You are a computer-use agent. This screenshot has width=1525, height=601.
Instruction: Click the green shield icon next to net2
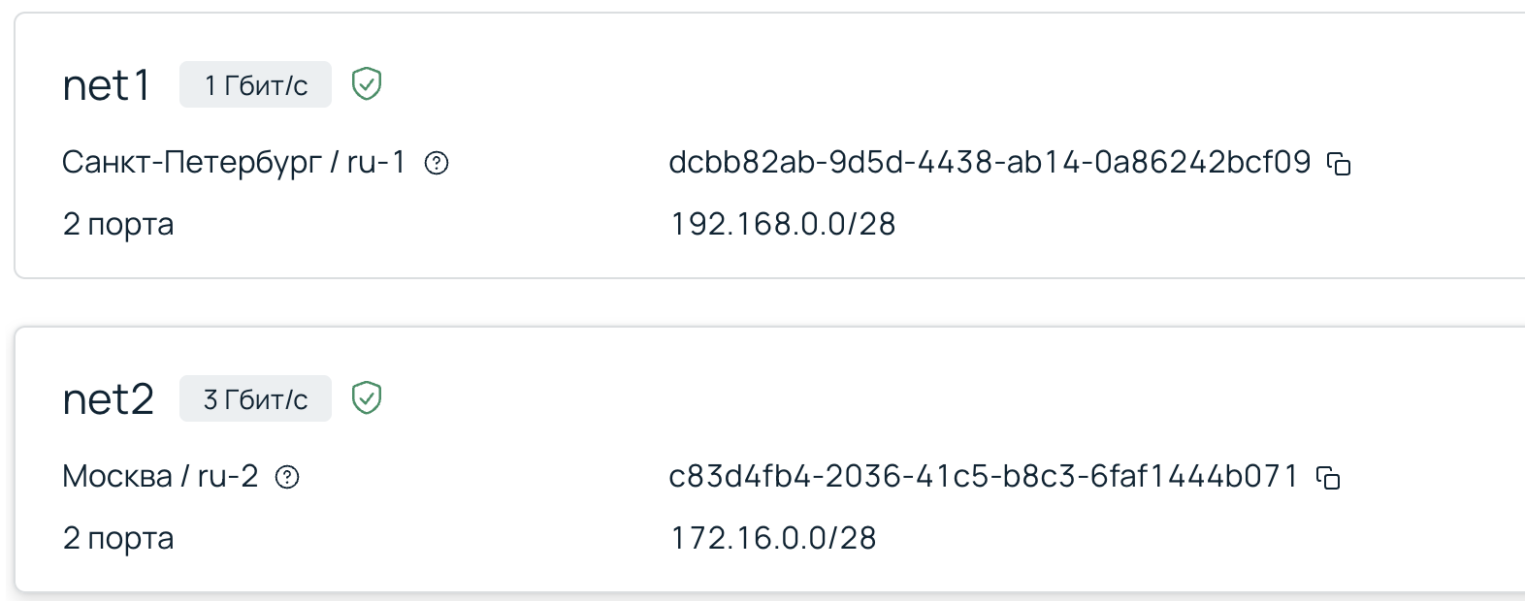tap(367, 398)
